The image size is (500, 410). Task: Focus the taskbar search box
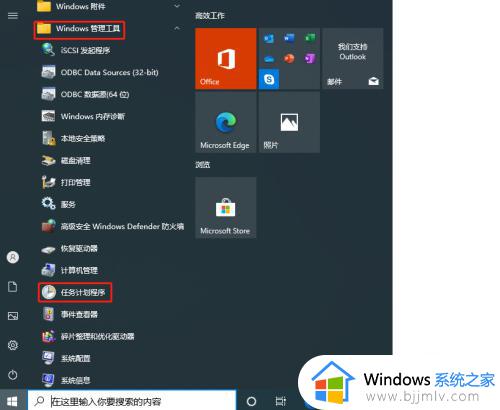coord(132,401)
